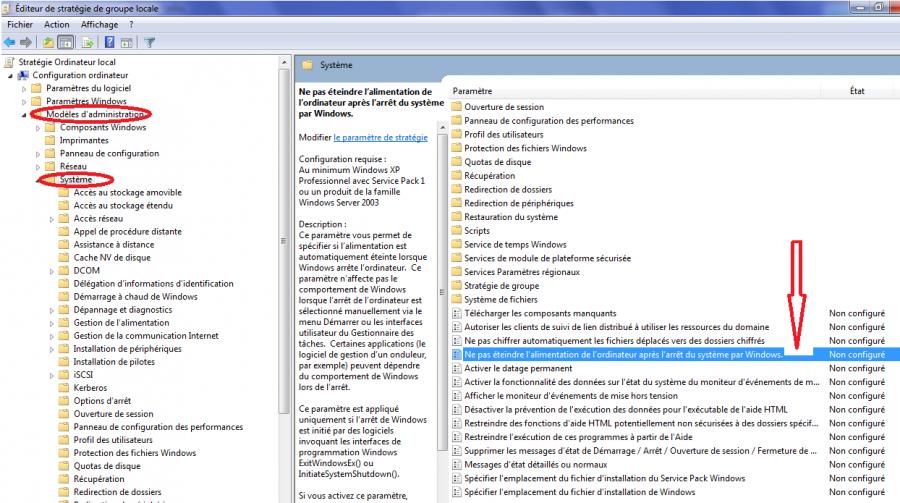Open the ? help menu
This screenshot has height=503, width=900.
(x=131, y=25)
